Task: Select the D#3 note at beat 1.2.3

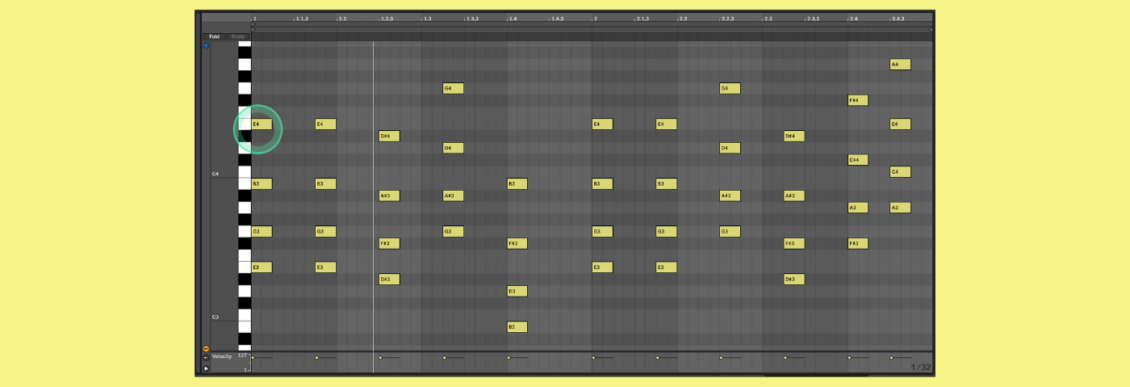Action: tap(389, 279)
